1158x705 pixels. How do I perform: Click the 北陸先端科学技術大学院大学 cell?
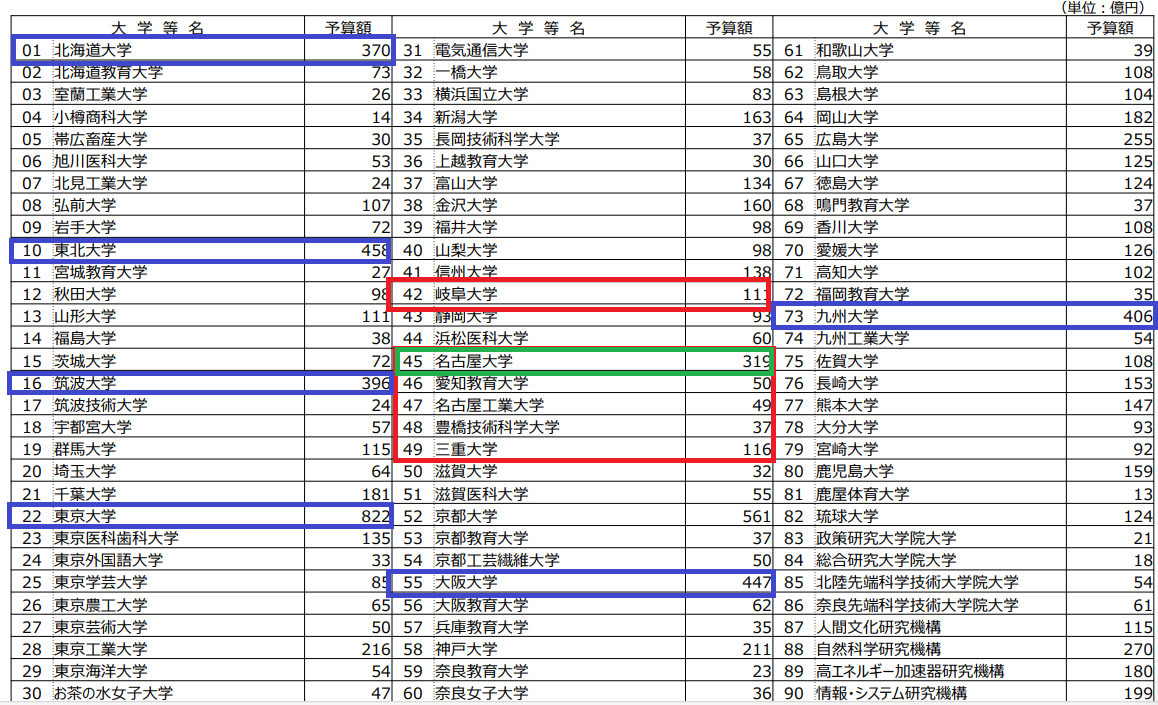(917, 582)
